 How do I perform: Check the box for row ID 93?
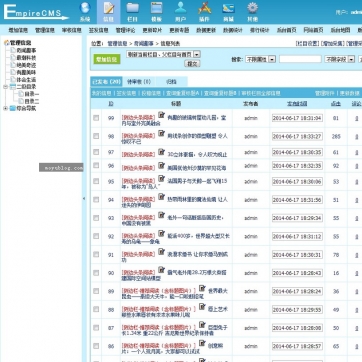pyautogui.click(x=96, y=218)
